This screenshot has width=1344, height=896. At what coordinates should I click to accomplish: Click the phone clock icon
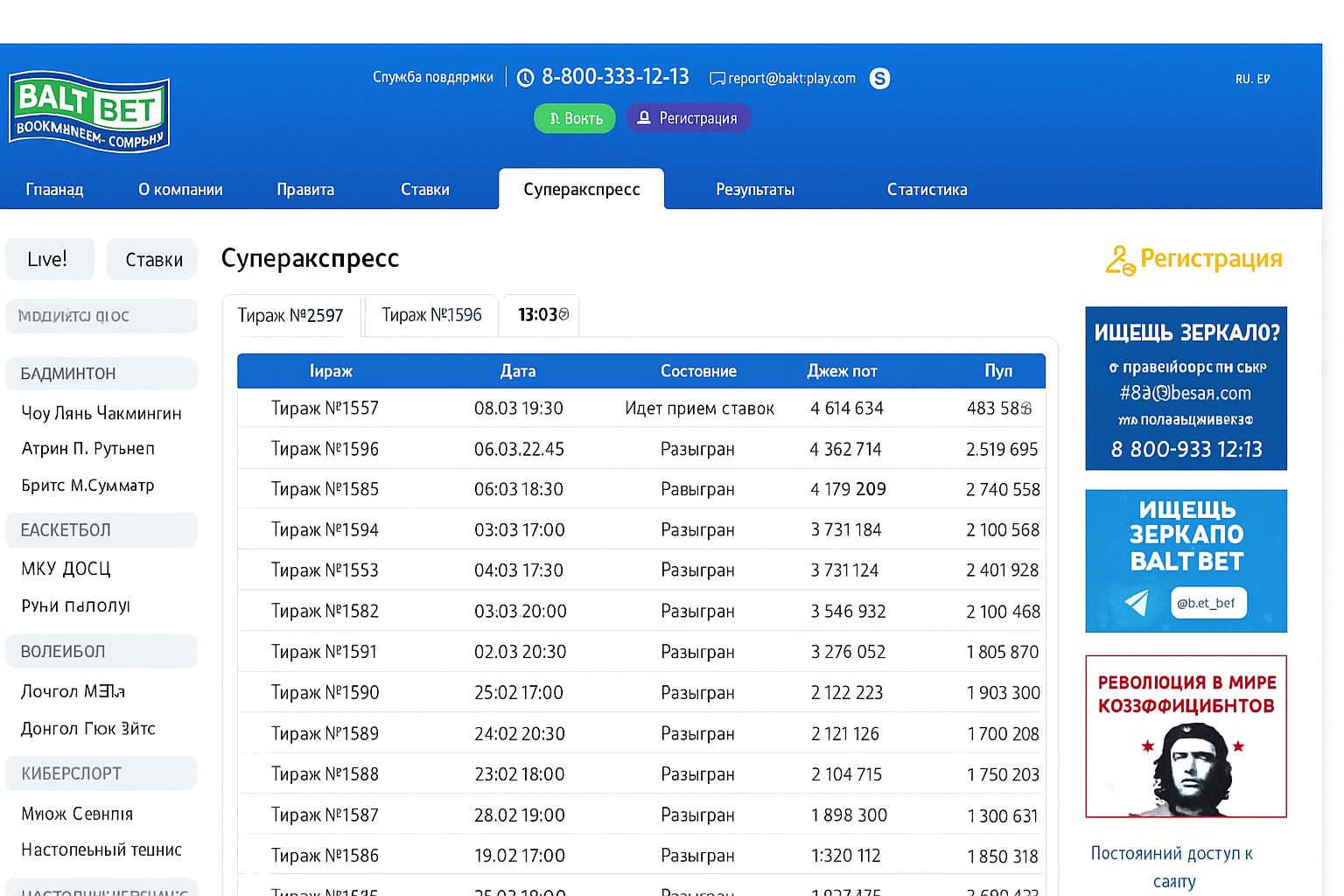[525, 78]
